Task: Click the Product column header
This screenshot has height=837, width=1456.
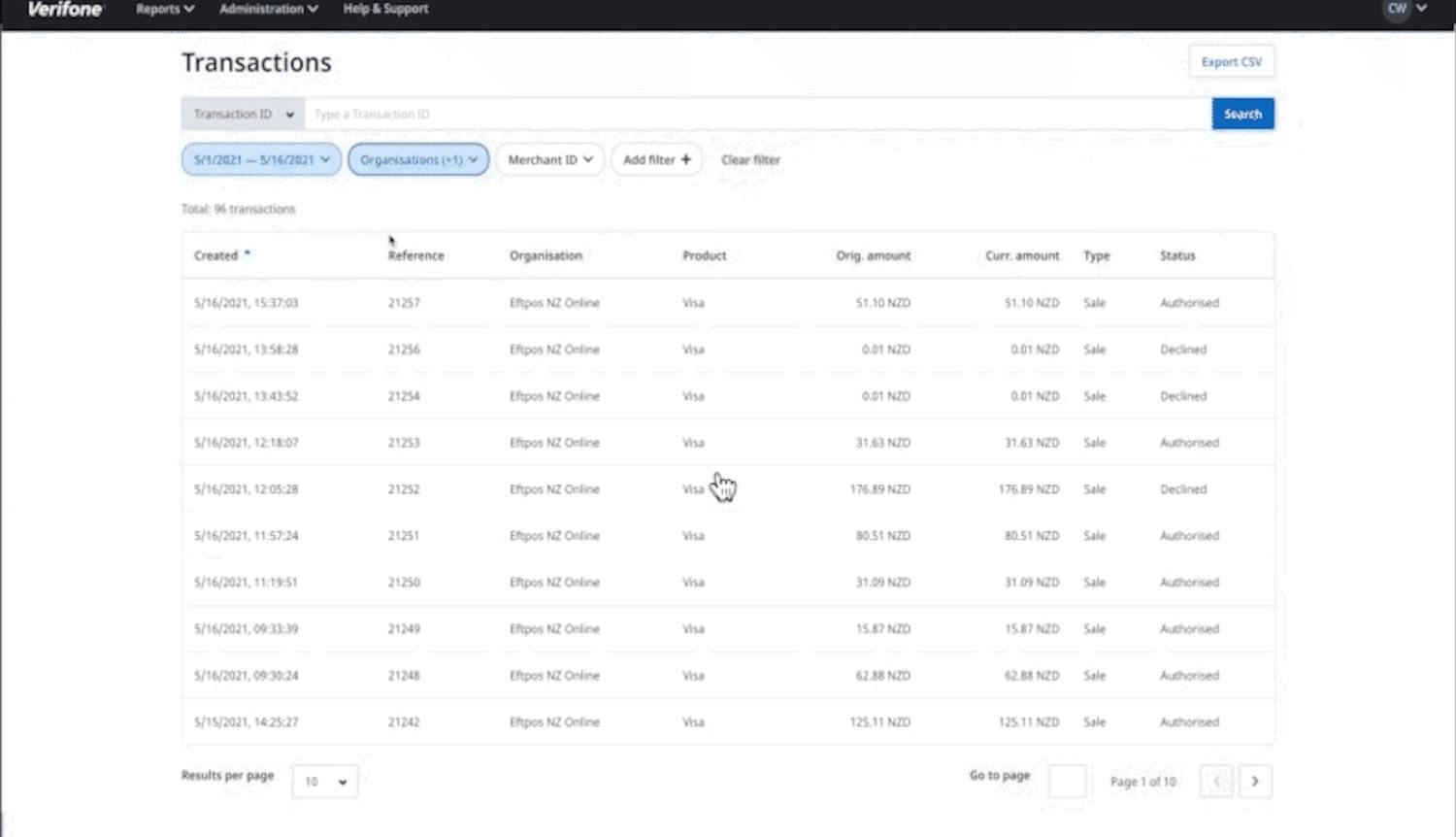Action: click(x=704, y=255)
